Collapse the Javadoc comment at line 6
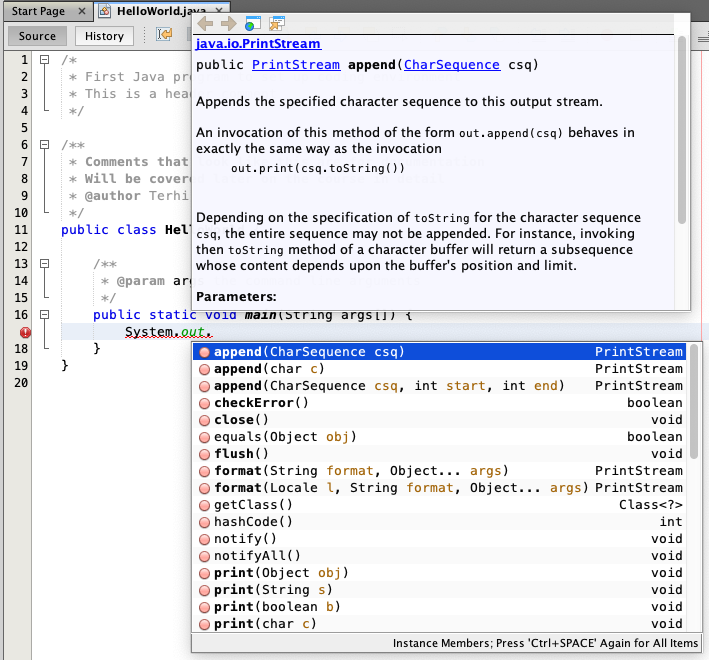 pyautogui.click(x=44, y=145)
